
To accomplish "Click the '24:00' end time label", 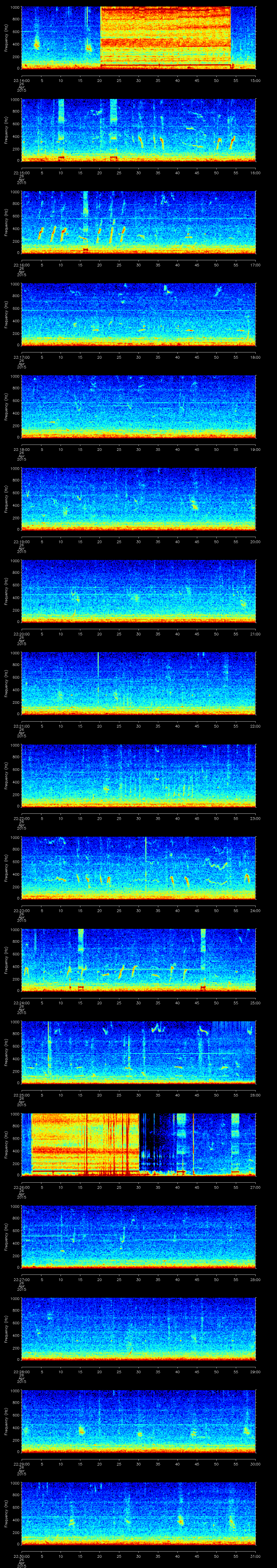I will (x=255, y=910).
